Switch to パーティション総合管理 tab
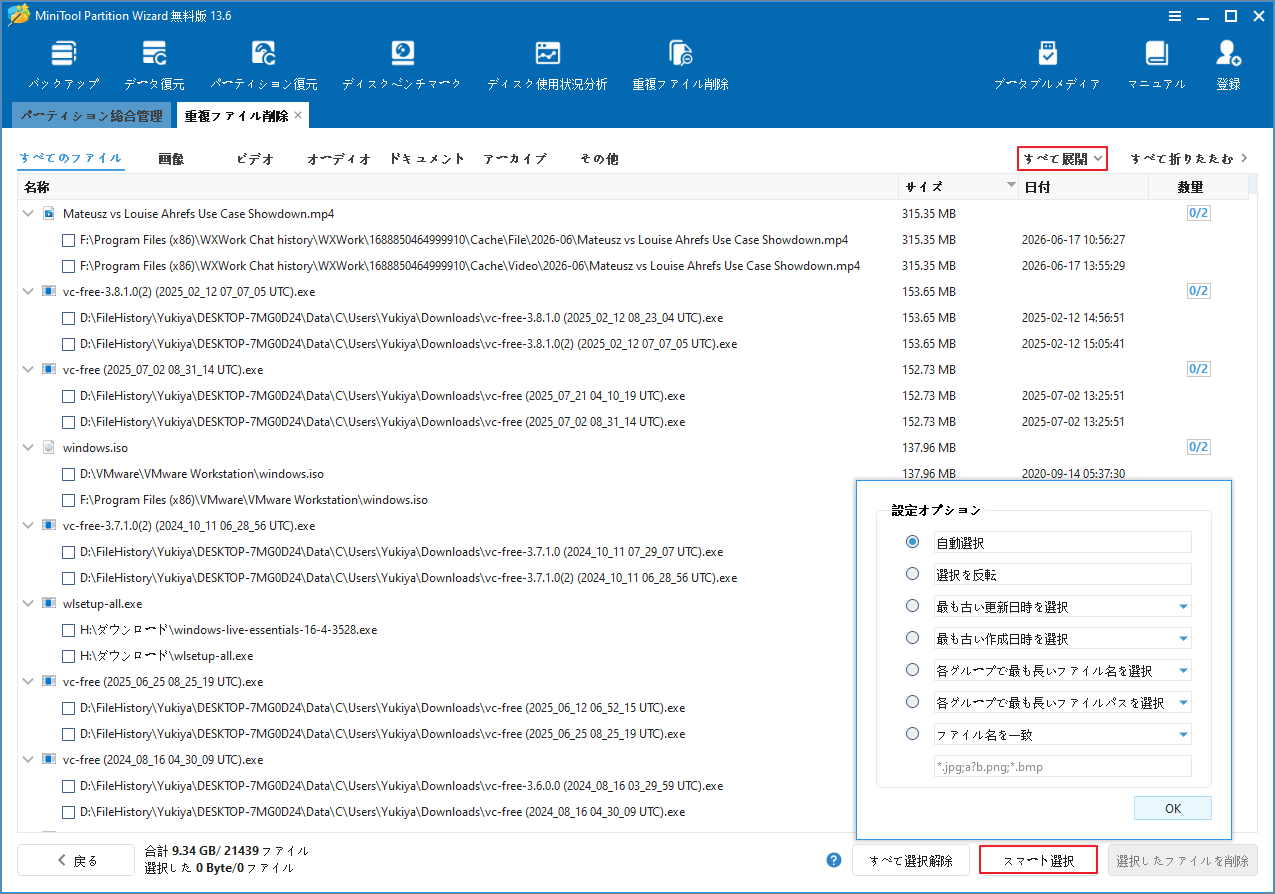The height and width of the screenshot is (894, 1275). pyautogui.click(x=92, y=116)
